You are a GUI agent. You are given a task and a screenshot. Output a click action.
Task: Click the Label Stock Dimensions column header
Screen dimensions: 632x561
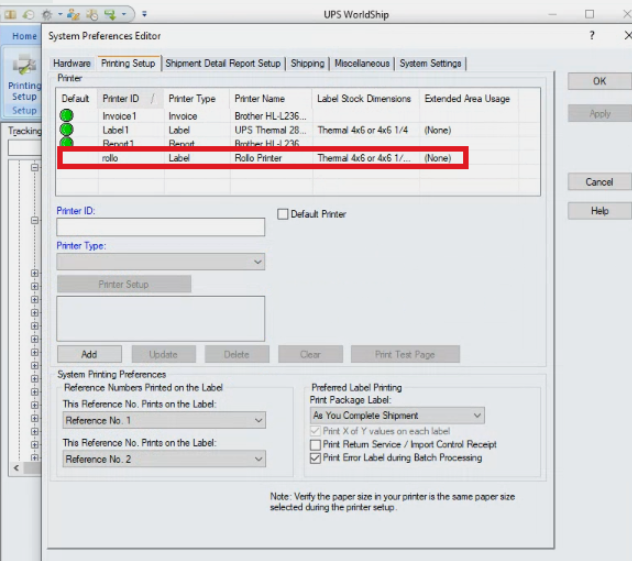[x=366, y=99]
